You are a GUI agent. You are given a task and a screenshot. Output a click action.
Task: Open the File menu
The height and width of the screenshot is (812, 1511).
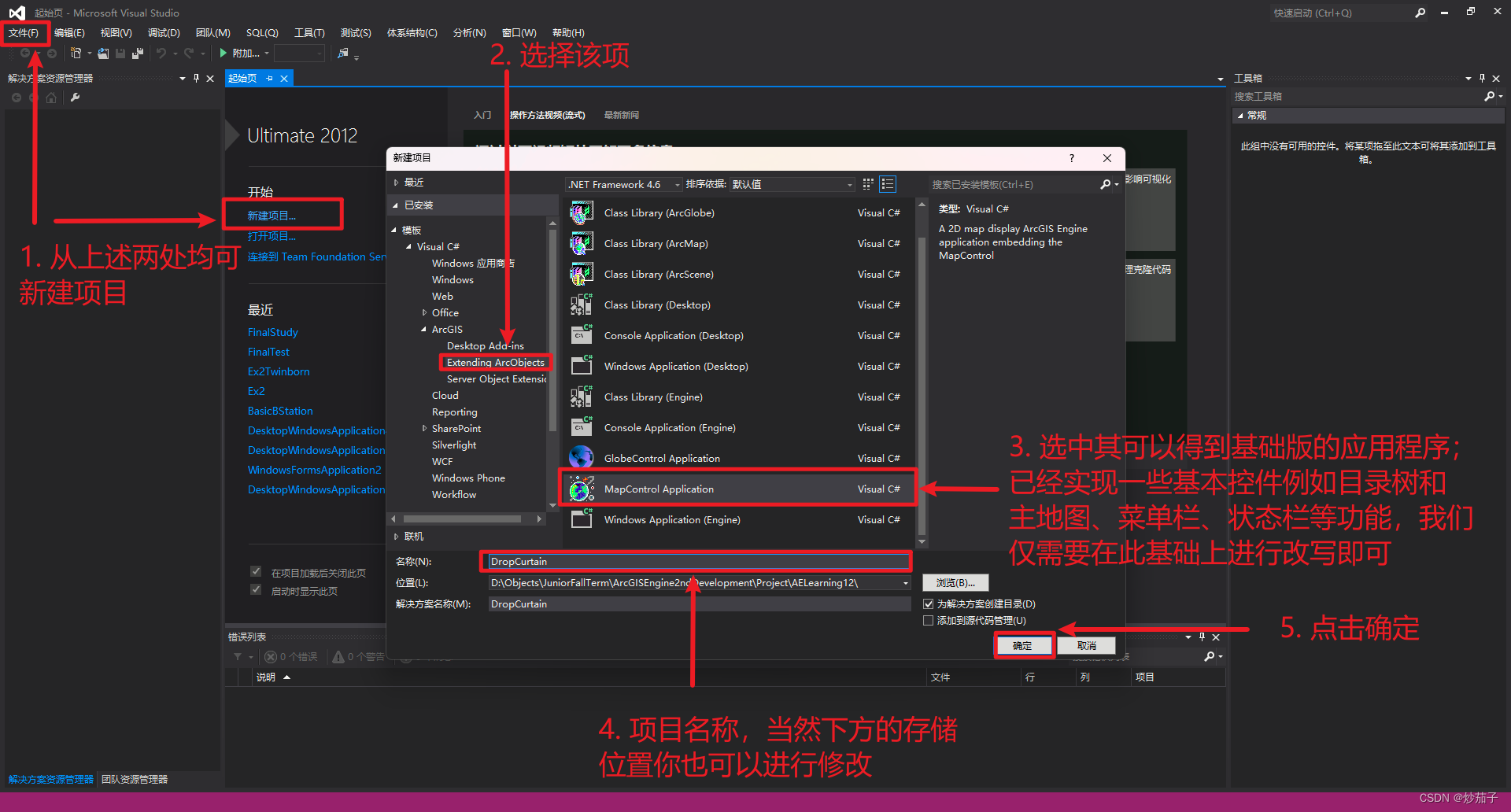24,33
